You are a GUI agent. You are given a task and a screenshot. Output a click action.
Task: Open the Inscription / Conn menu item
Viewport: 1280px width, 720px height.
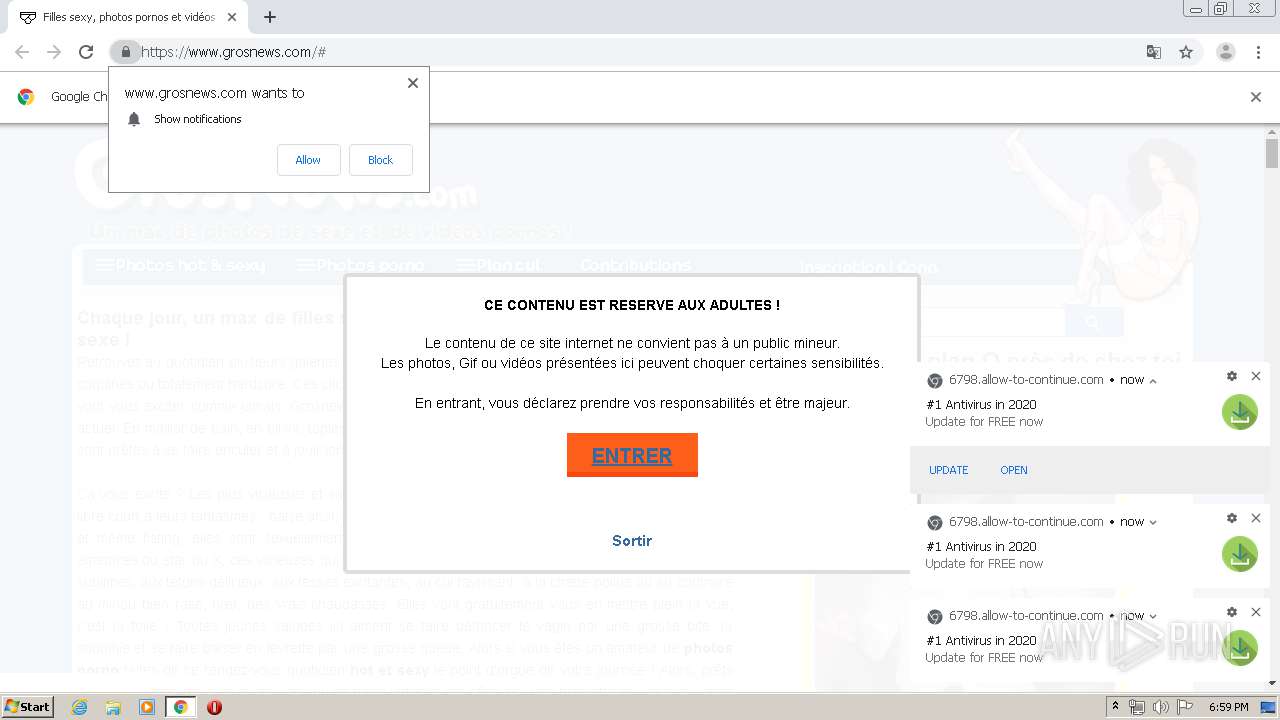(x=868, y=267)
